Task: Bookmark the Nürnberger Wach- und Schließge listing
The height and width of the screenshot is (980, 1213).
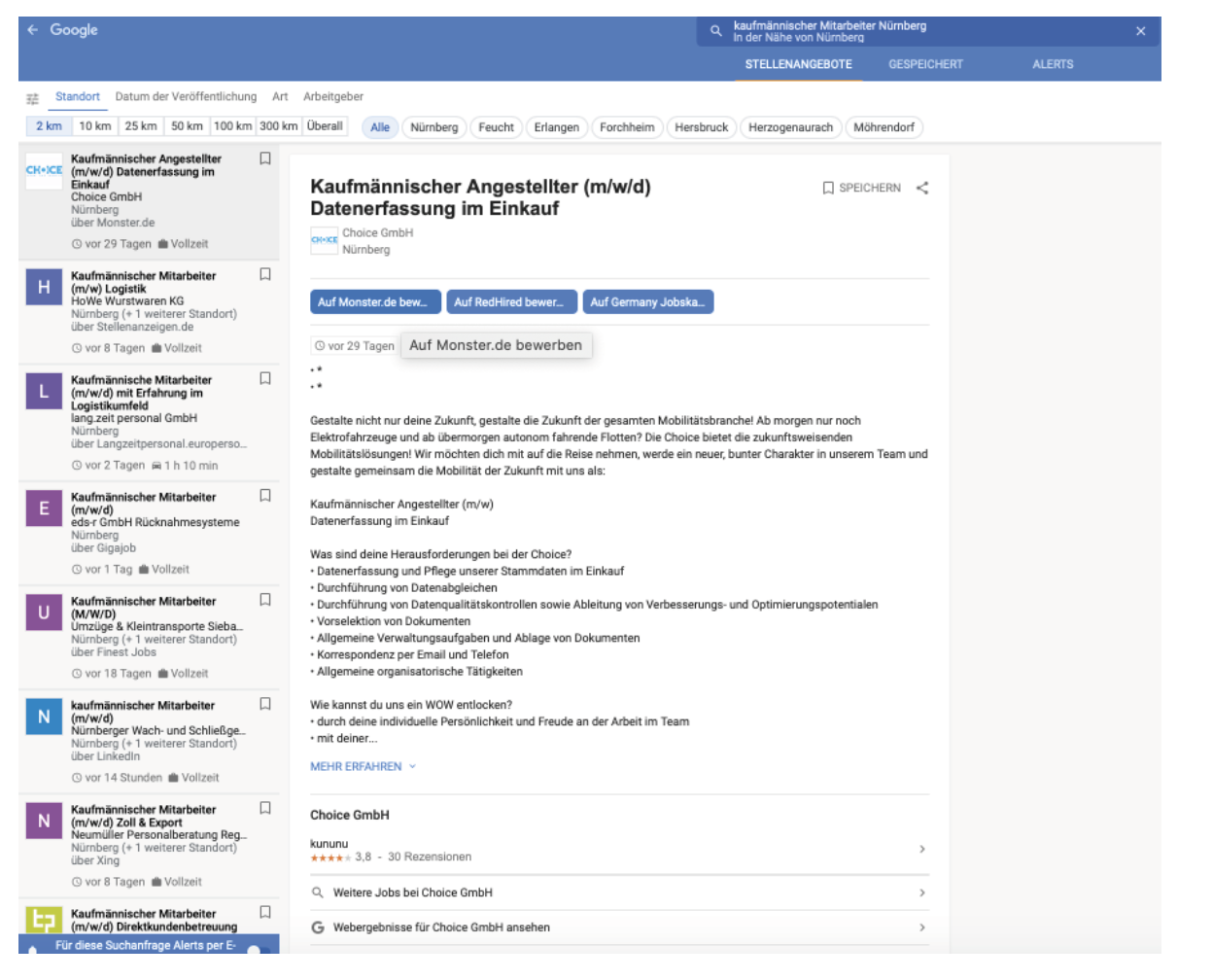Action: (265, 704)
